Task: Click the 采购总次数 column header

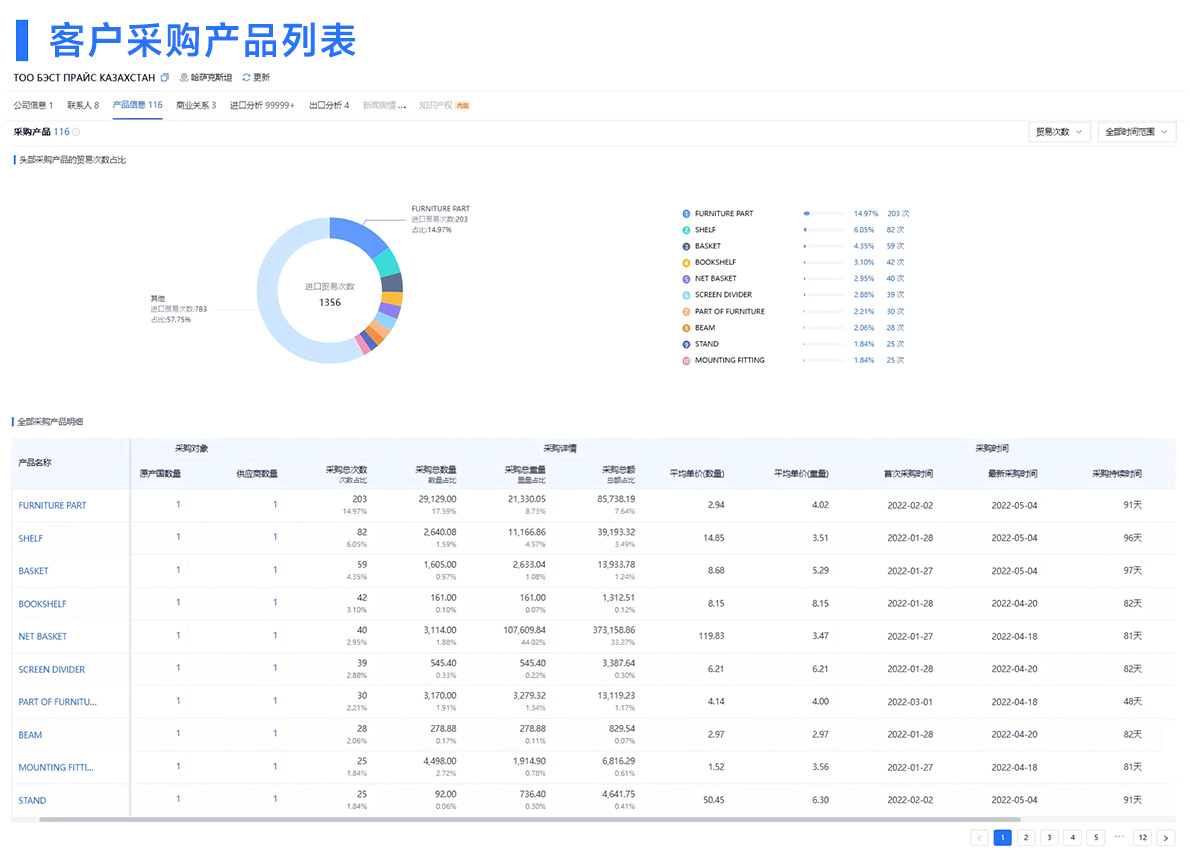Action: point(346,474)
